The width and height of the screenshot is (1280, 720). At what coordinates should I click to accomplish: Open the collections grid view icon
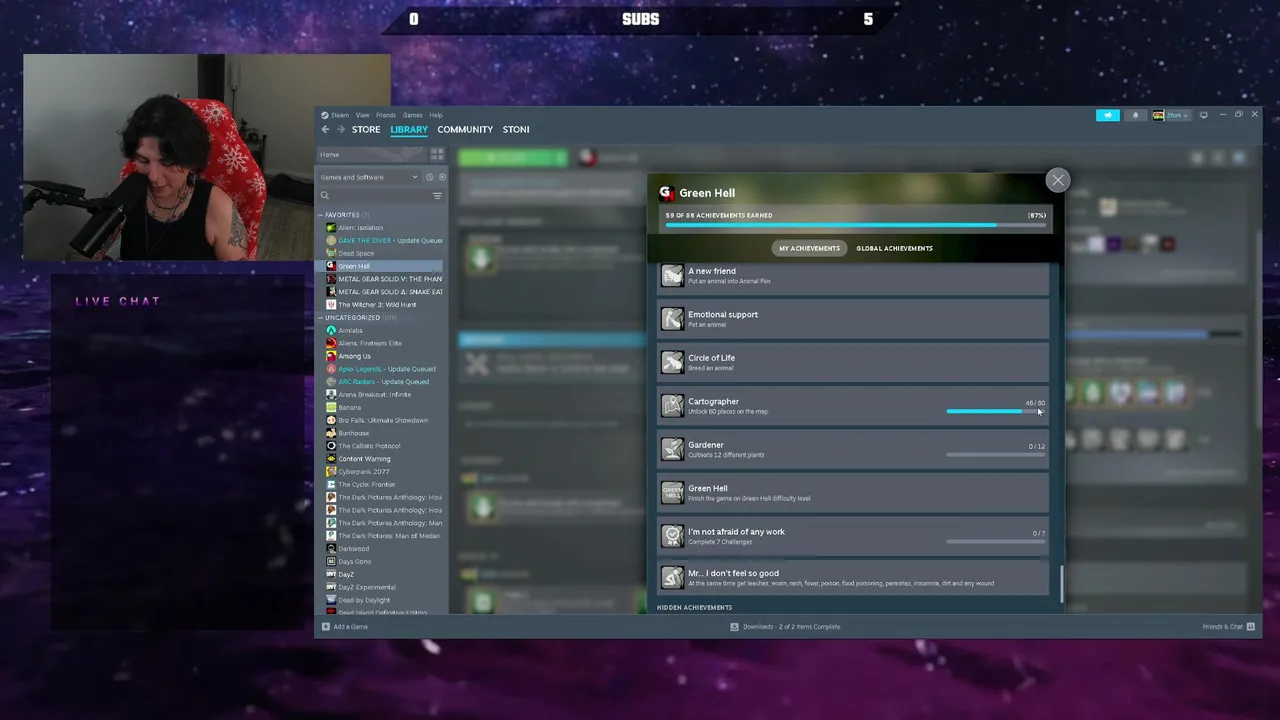[437, 155]
